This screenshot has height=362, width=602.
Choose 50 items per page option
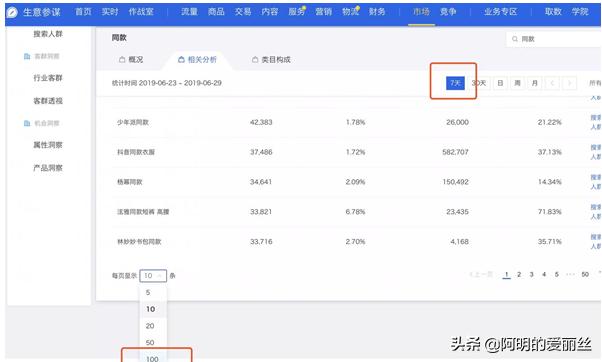click(153, 342)
